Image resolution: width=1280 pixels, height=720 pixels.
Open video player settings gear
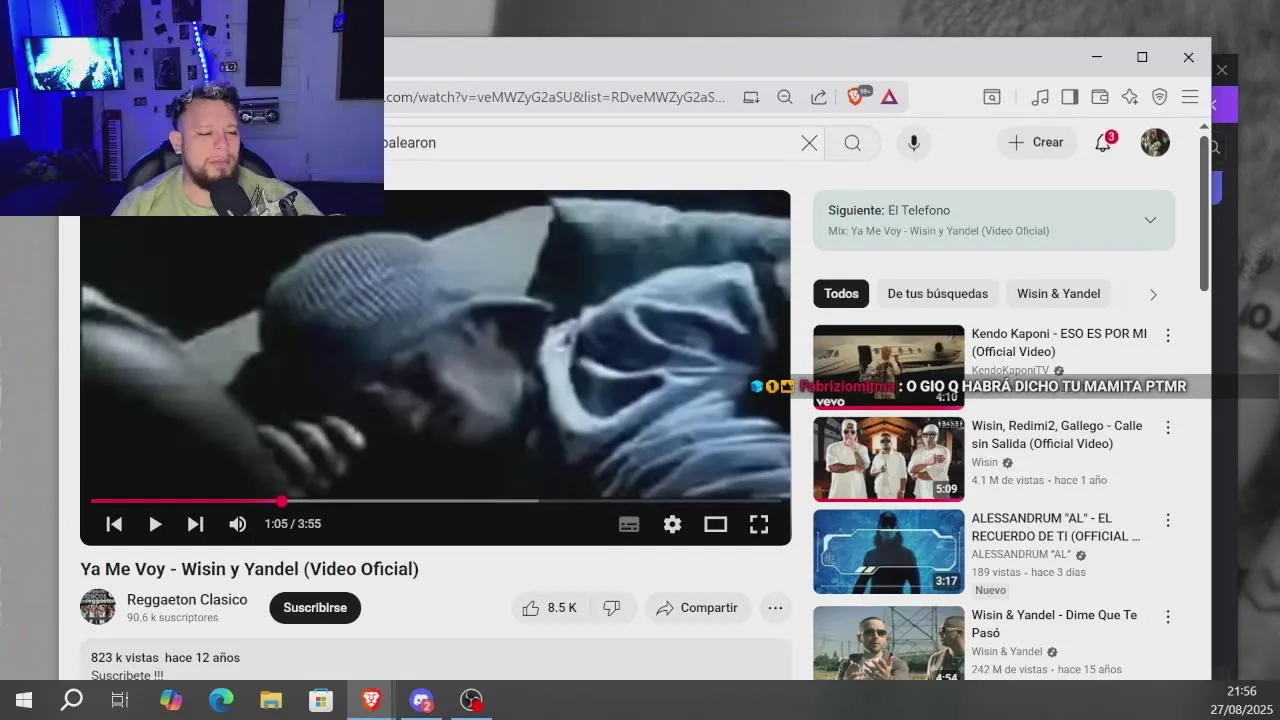coord(672,524)
